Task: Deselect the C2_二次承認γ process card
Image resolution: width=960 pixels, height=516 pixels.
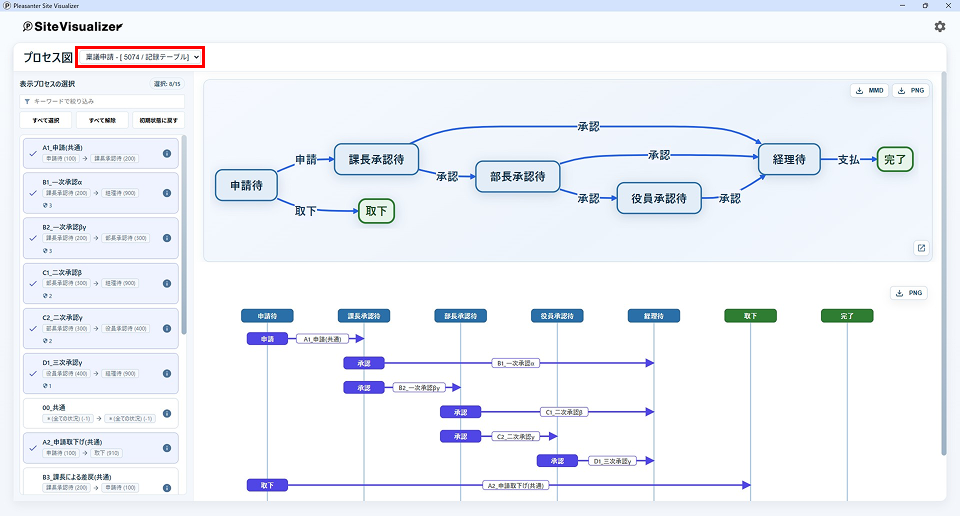Action: tap(100, 329)
